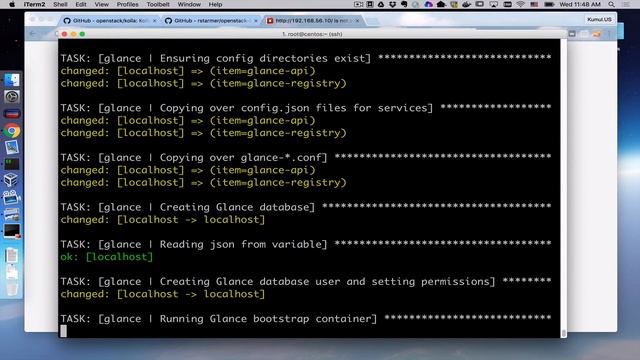Click the Chrome back arrow button
Image resolution: width=640 pixels, height=360 pixels.
point(33,34)
